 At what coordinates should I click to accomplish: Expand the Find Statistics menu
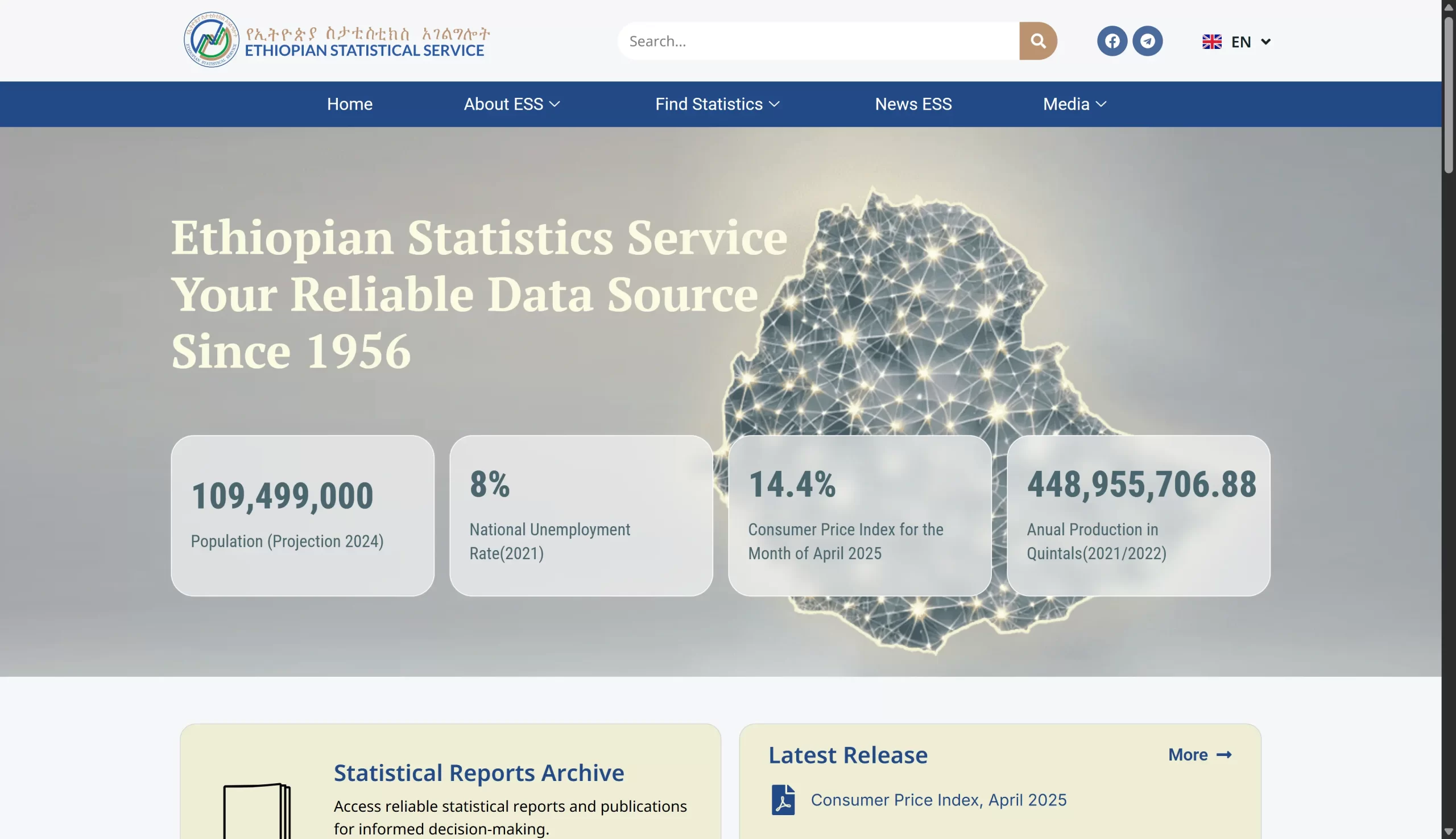[x=717, y=104]
